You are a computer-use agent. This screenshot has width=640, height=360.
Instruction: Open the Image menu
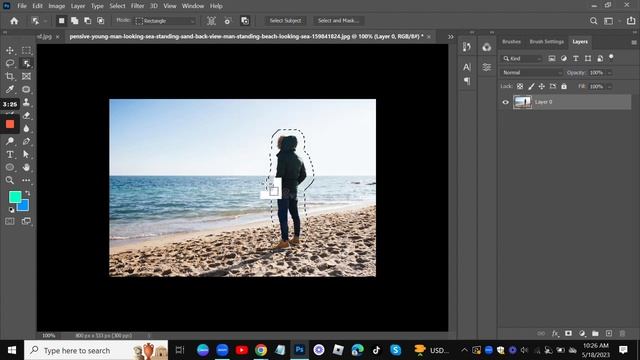[56, 6]
